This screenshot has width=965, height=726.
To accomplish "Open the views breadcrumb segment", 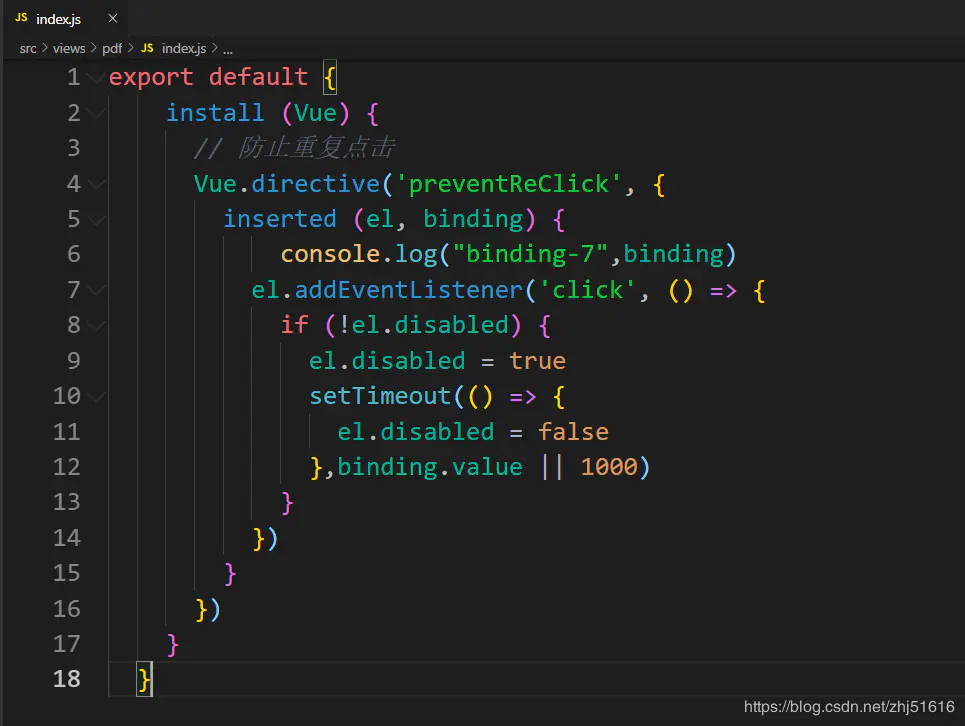I will [x=69, y=48].
